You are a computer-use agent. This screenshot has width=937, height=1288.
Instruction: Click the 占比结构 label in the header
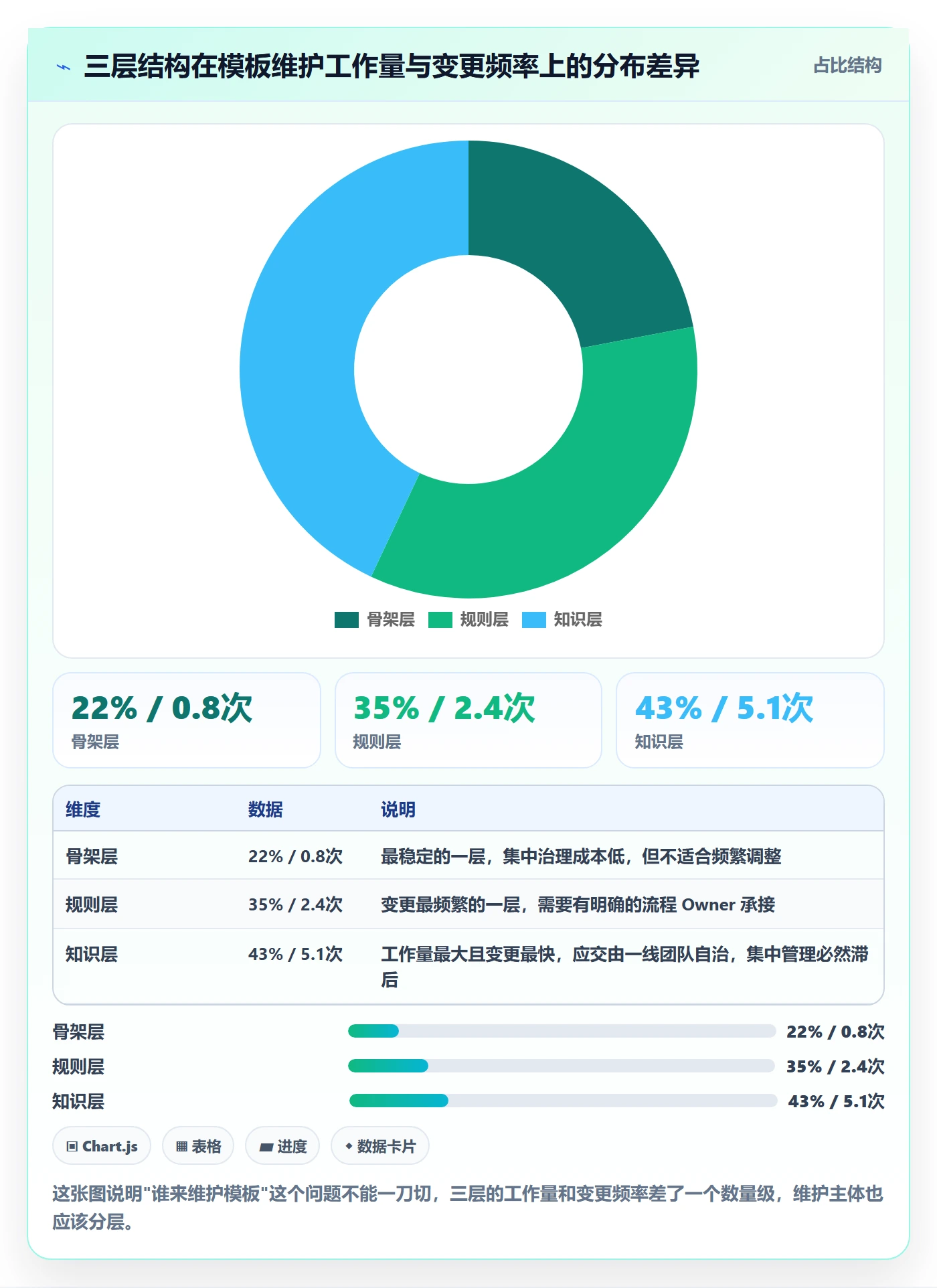[x=847, y=66]
